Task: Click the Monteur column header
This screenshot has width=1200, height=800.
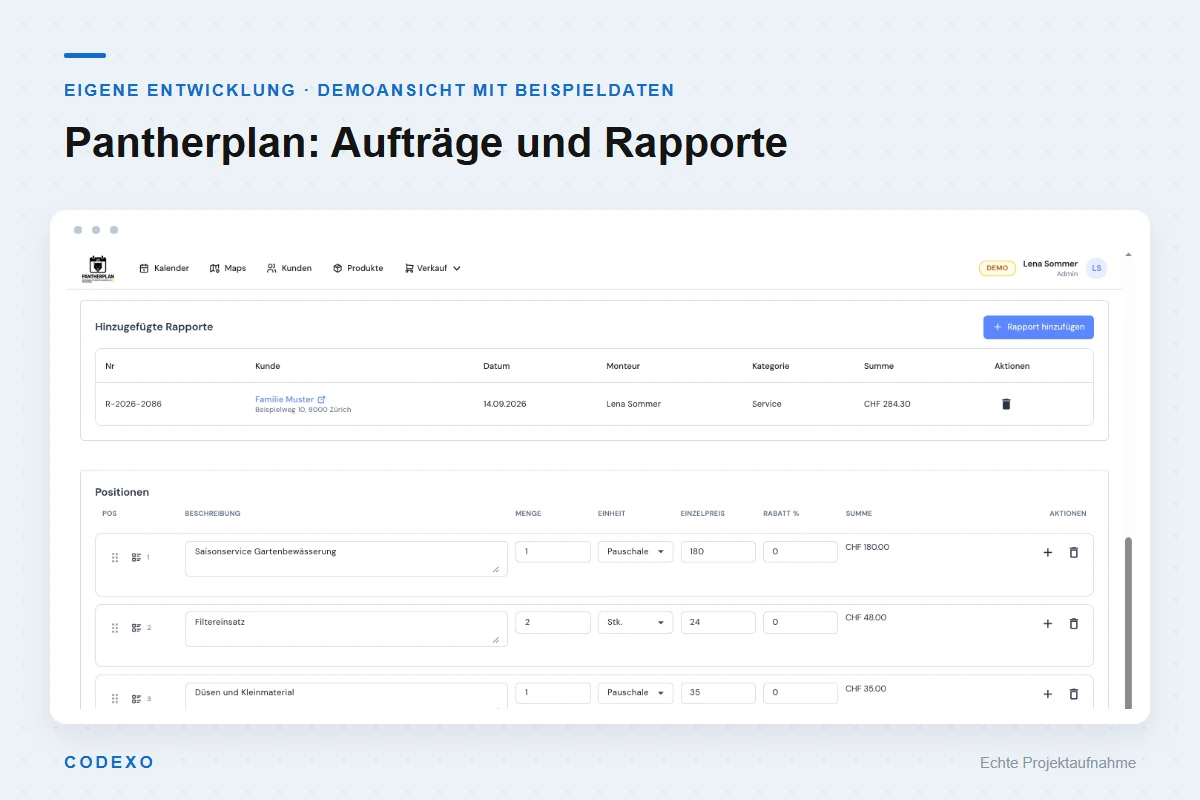Action: point(622,366)
